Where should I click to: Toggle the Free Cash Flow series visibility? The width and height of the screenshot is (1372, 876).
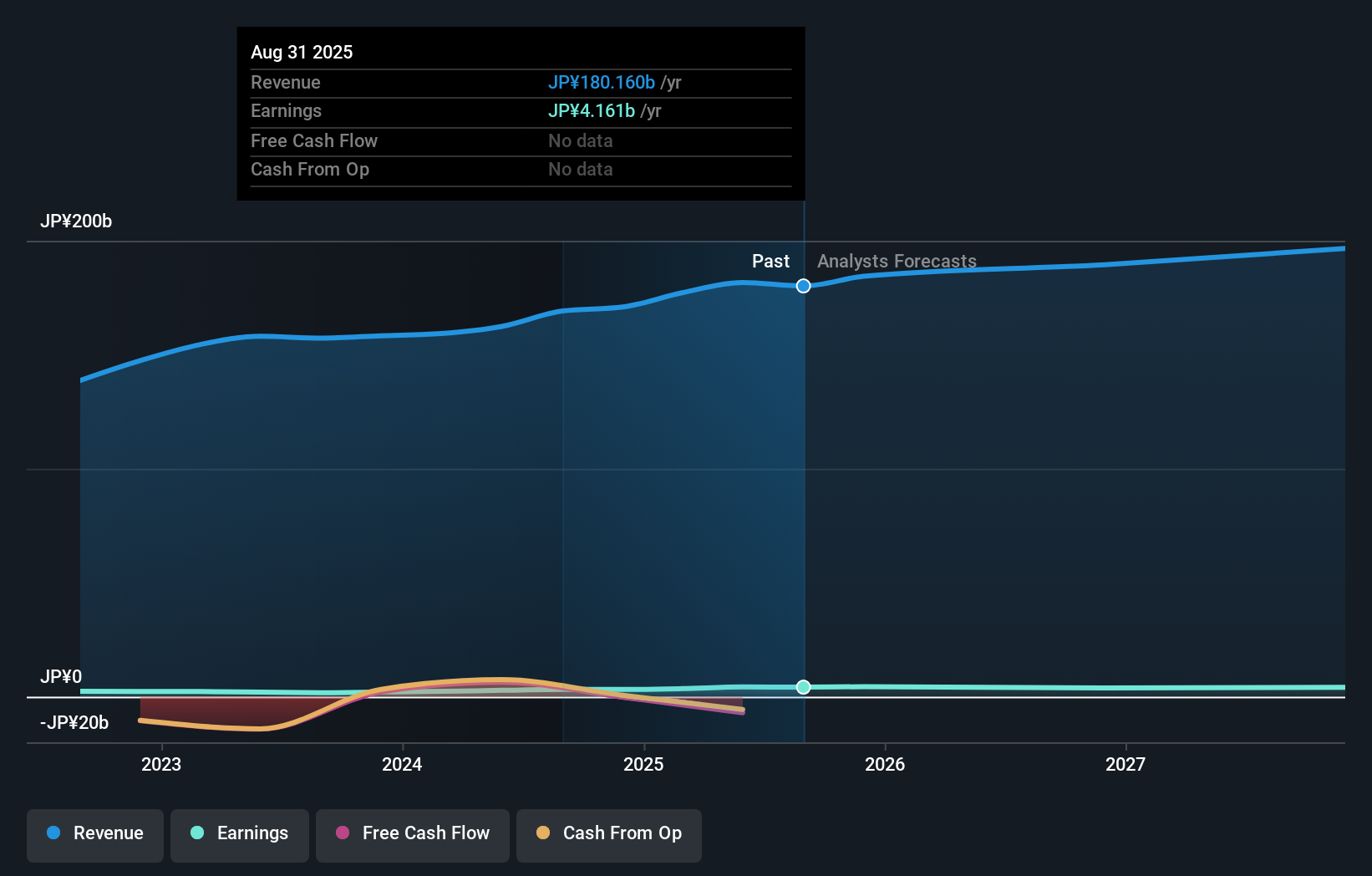coord(413,833)
